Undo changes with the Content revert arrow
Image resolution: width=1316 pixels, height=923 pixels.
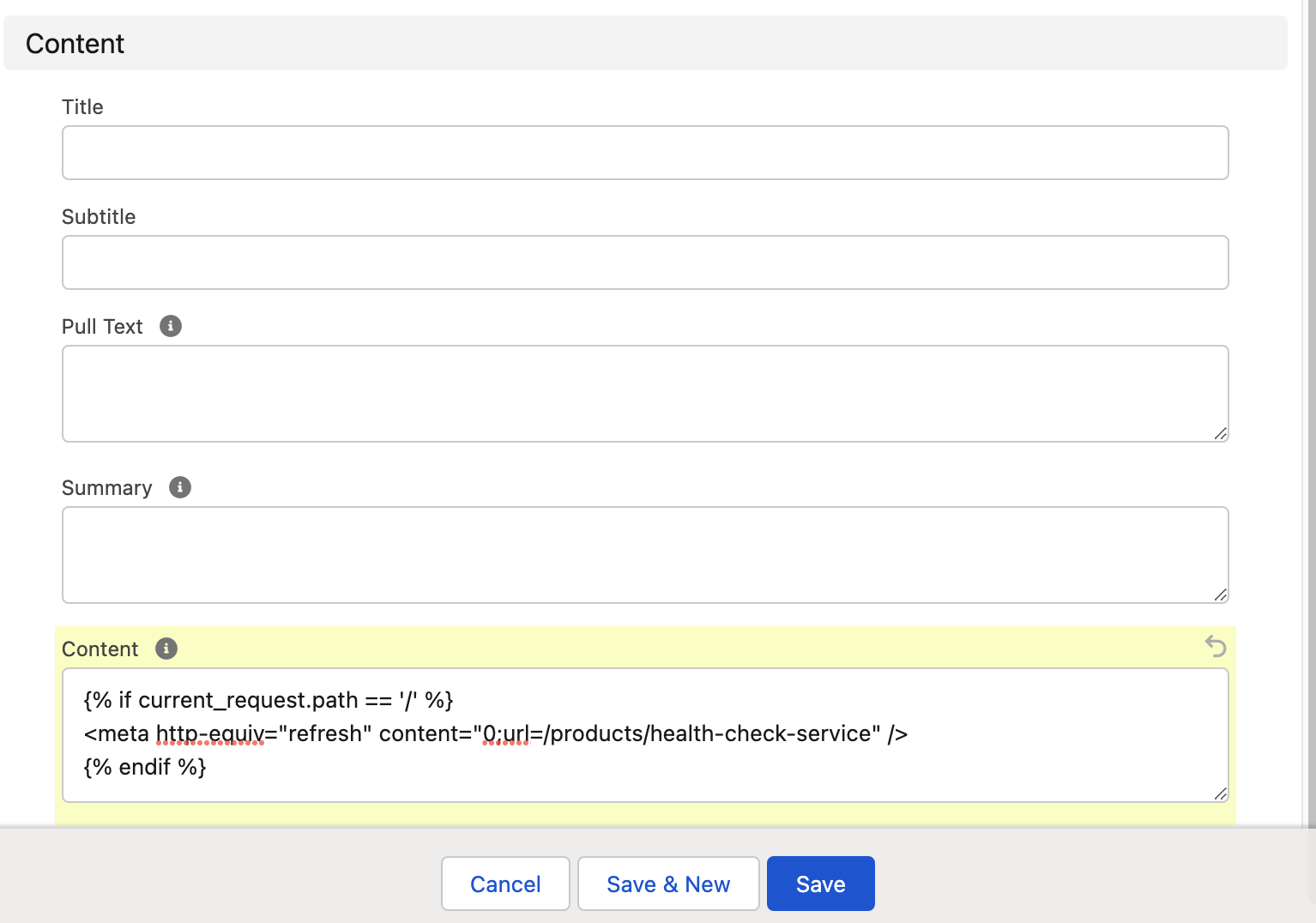tap(1216, 646)
